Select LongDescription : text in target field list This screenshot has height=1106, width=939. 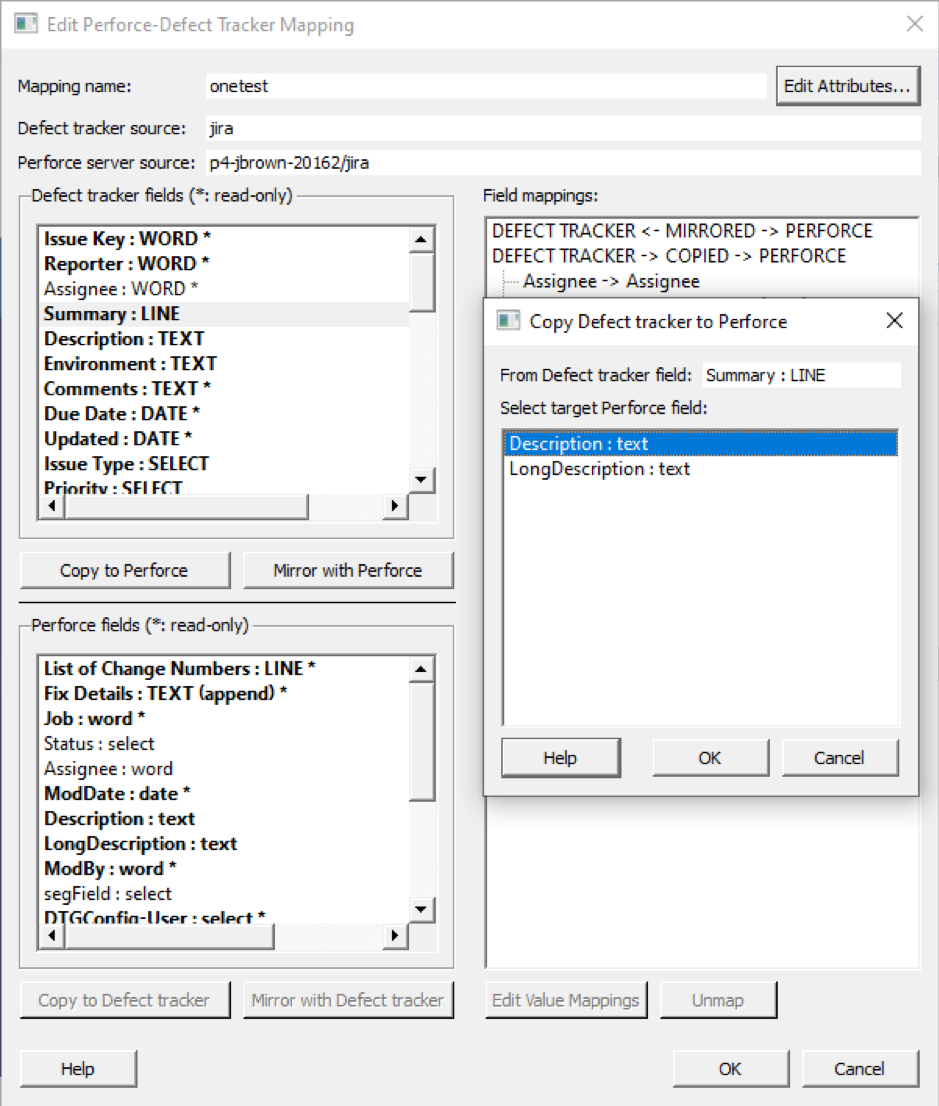tap(599, 469)
